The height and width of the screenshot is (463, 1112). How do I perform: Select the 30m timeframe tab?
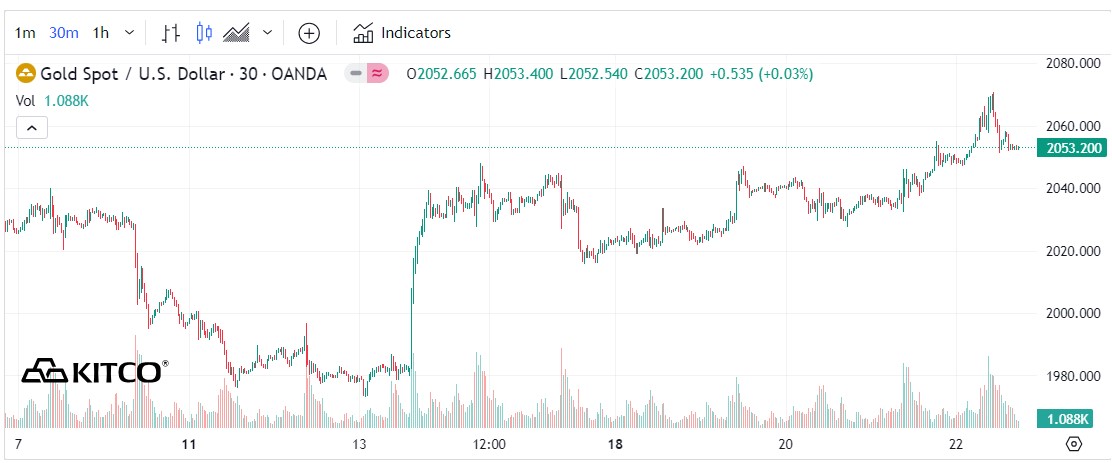(x=63, y=33)
